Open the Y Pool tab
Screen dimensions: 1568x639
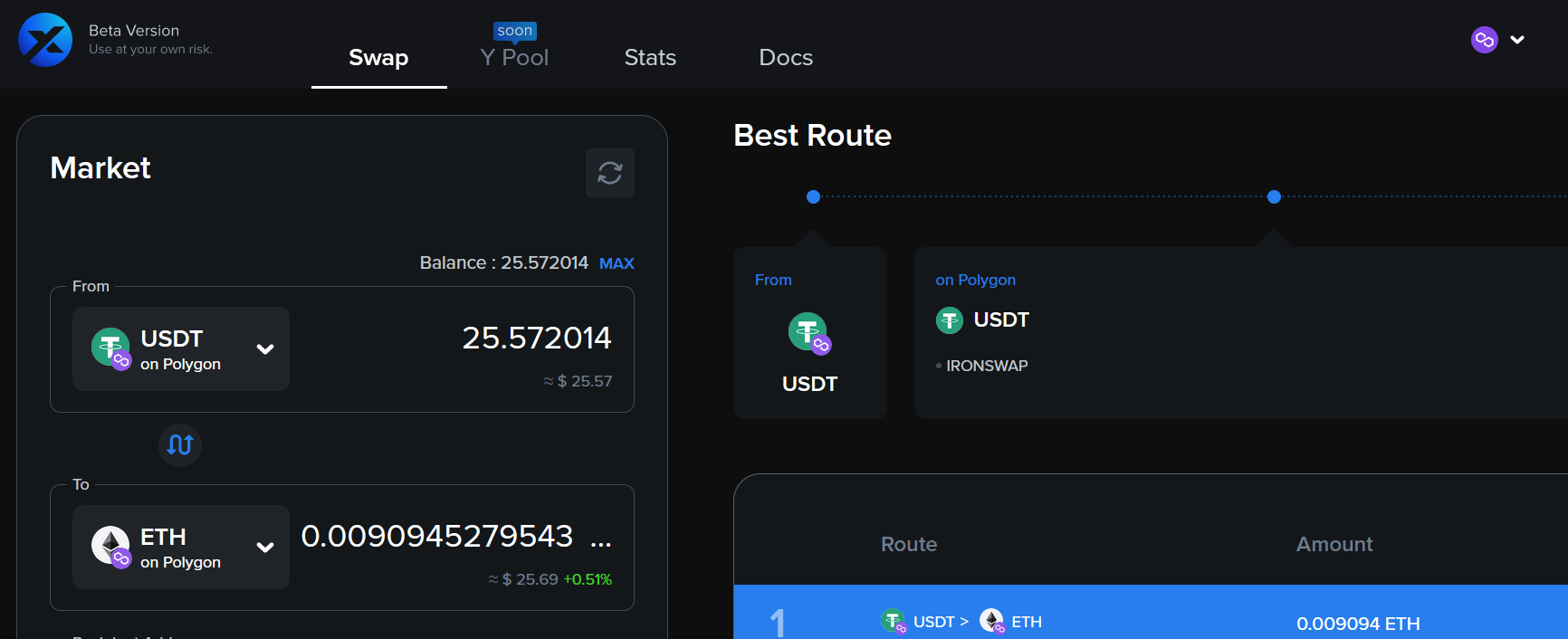[514, 58]
